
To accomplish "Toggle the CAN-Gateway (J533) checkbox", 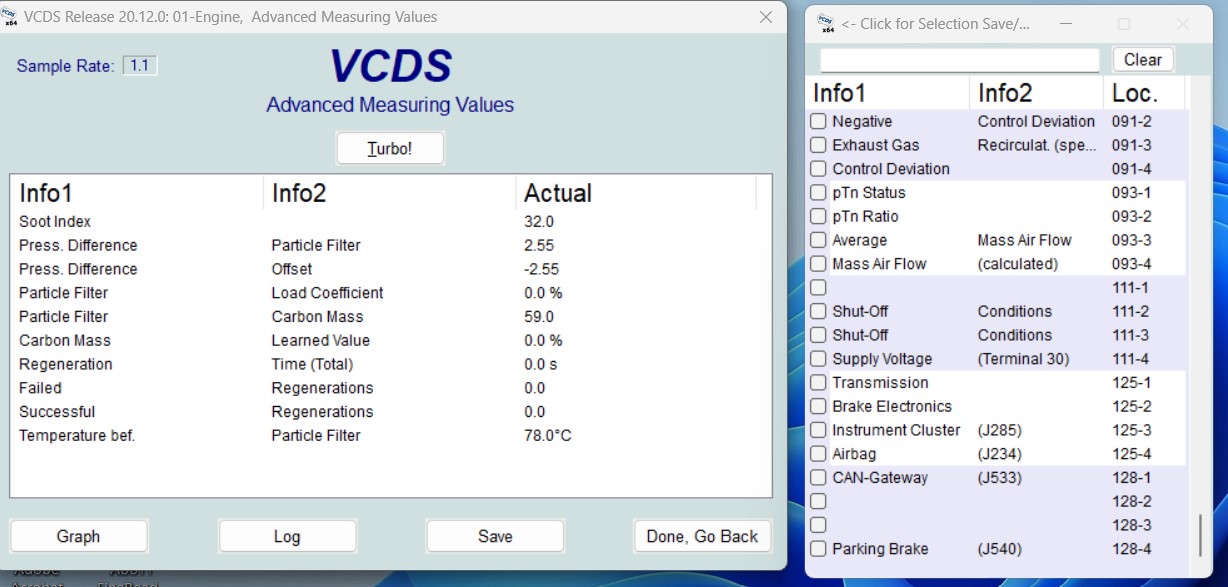I will point(818,478).
